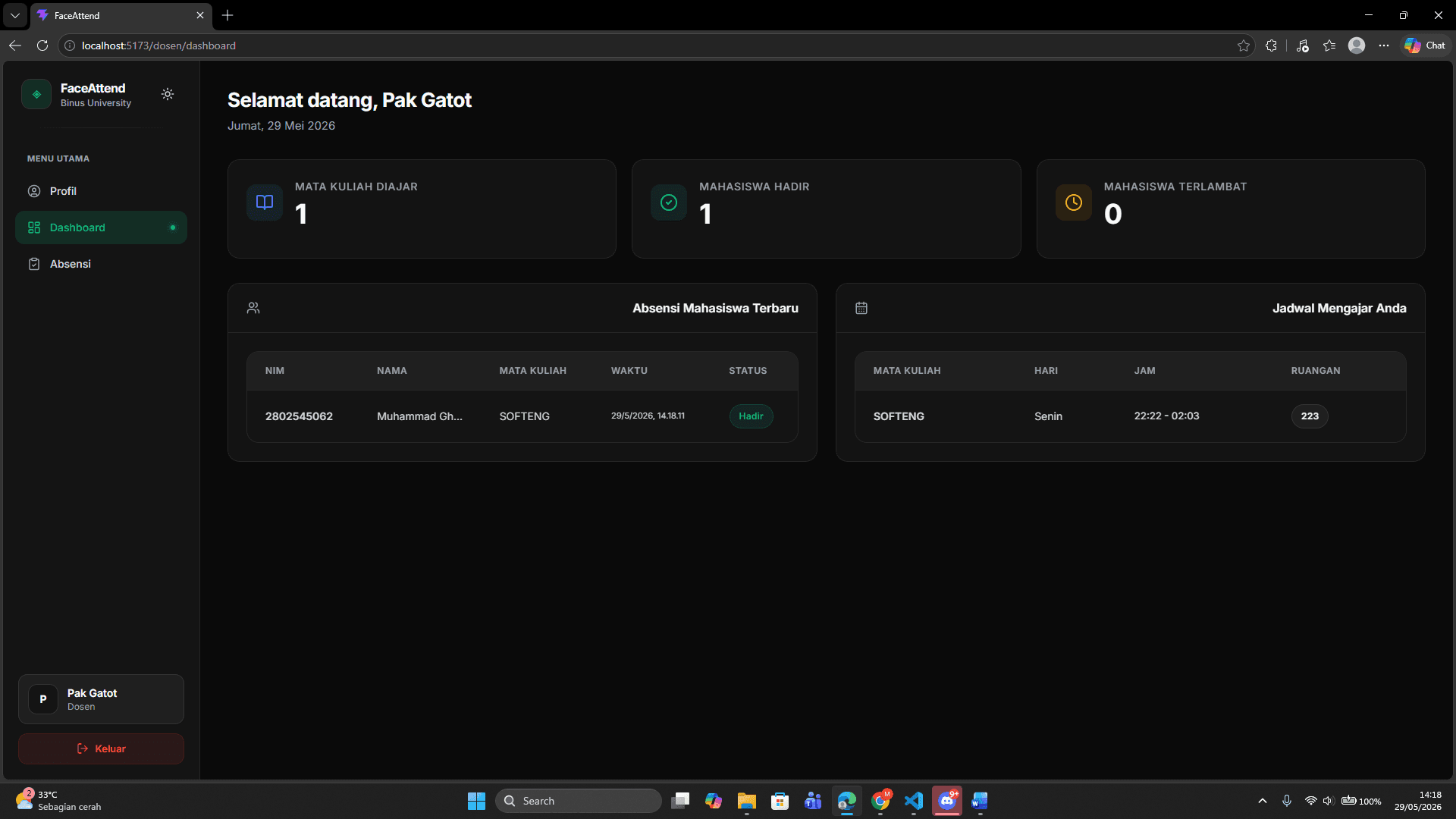Image resolution: width=1456 pixels, height=819 pixels.
Task: Open the browser settings and more menu
Action: tap(1384, 45)
